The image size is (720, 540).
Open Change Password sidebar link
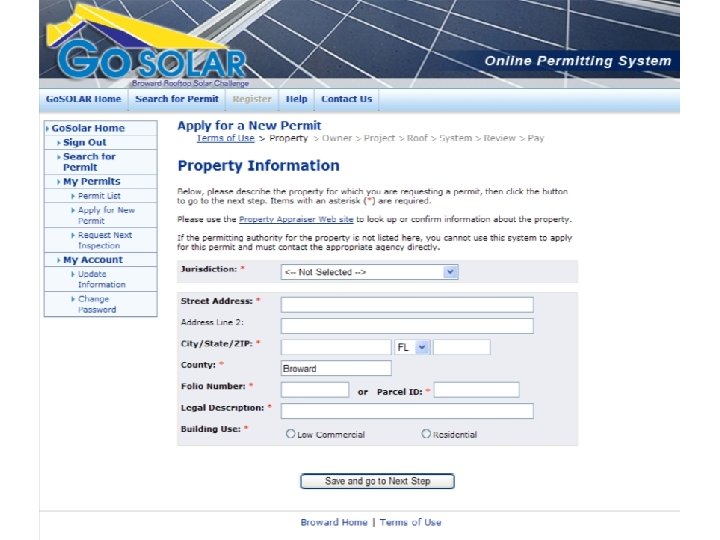point(97,304)
